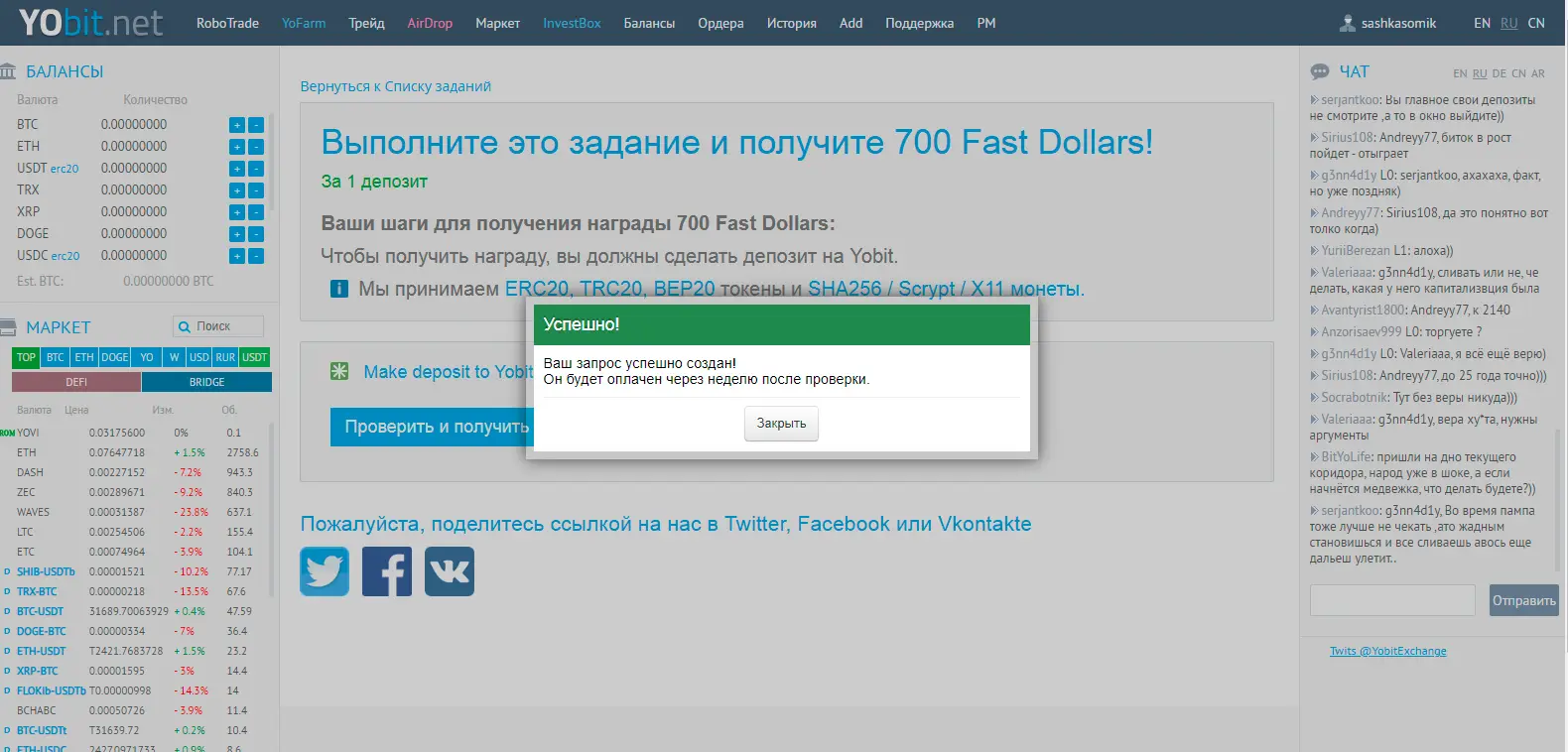Viewport: 1568px width, 752px height.
Task: Switch chat language to AR
Action: (1537, 73)
